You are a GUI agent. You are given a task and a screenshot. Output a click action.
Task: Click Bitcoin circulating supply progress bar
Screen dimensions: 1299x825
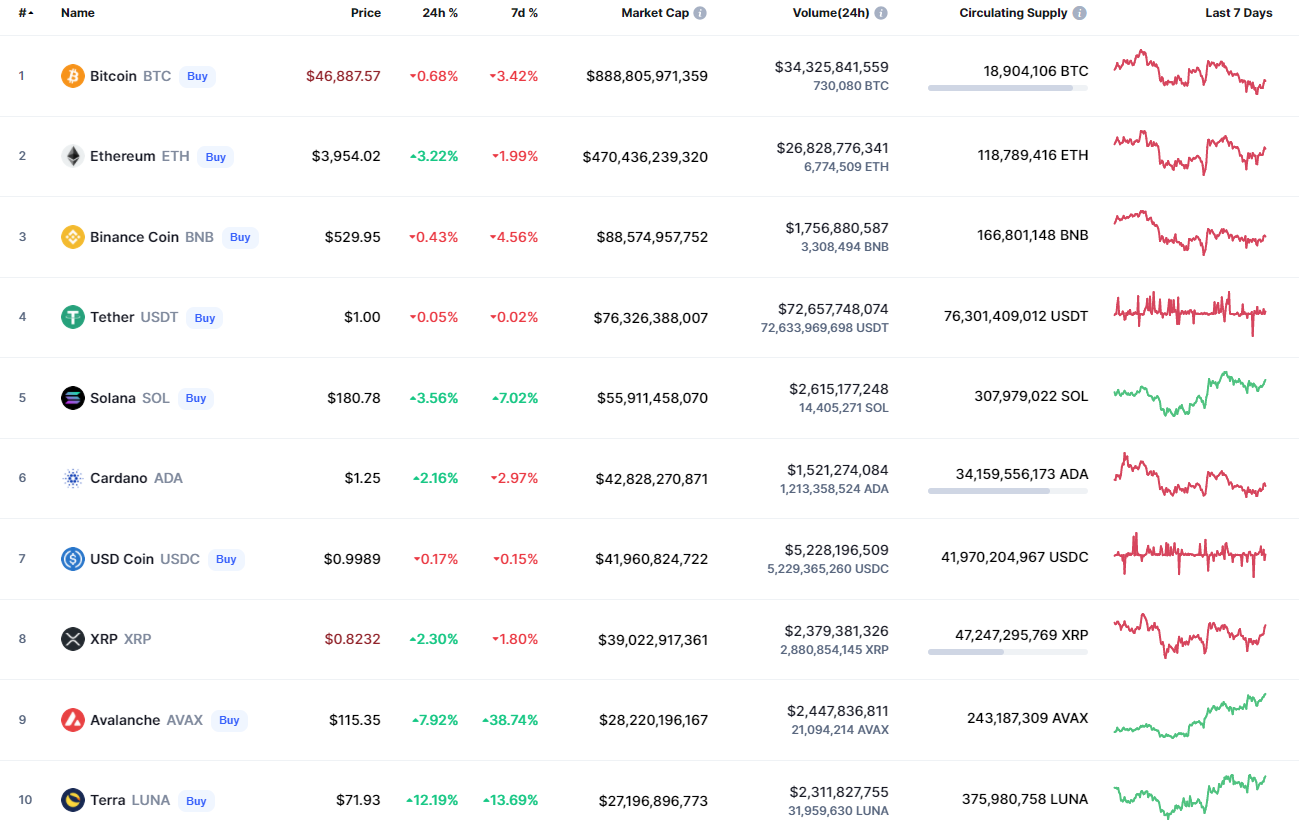coord(1008,88)
